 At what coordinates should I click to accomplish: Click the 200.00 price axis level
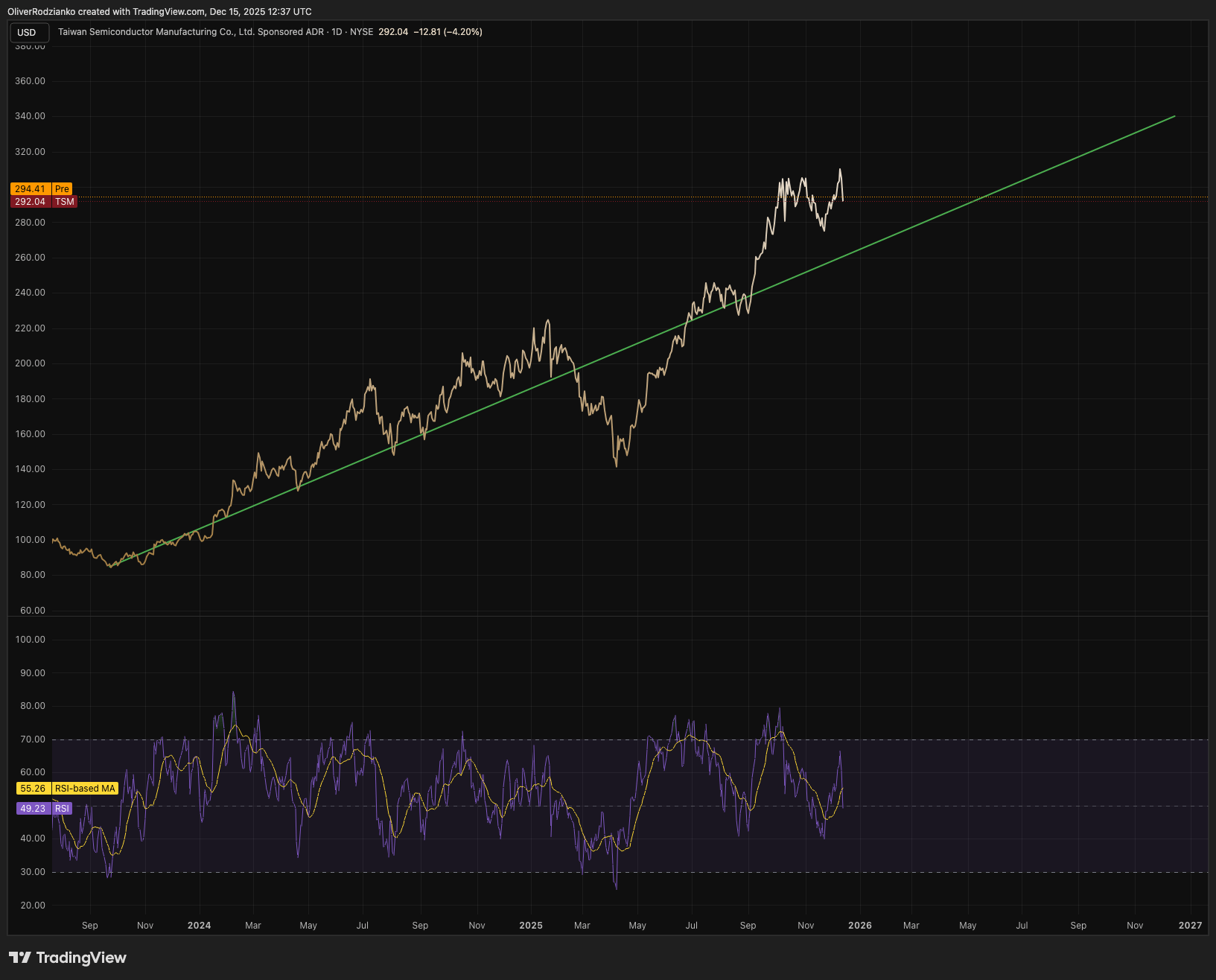pos(31,363)
